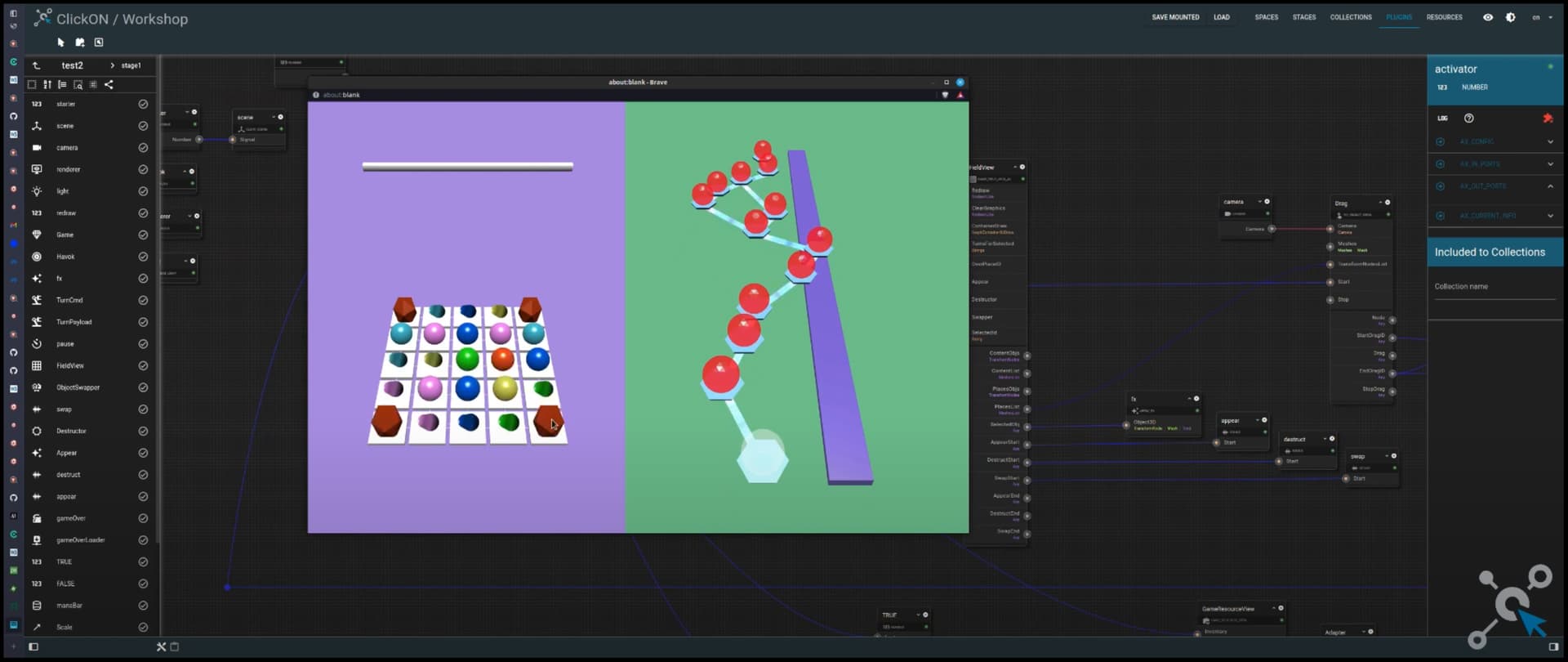The height and width of the screenshot is (662, 1568).
Task: Click the SAVE MOUNTED button
Action: tap(1175, 17)
